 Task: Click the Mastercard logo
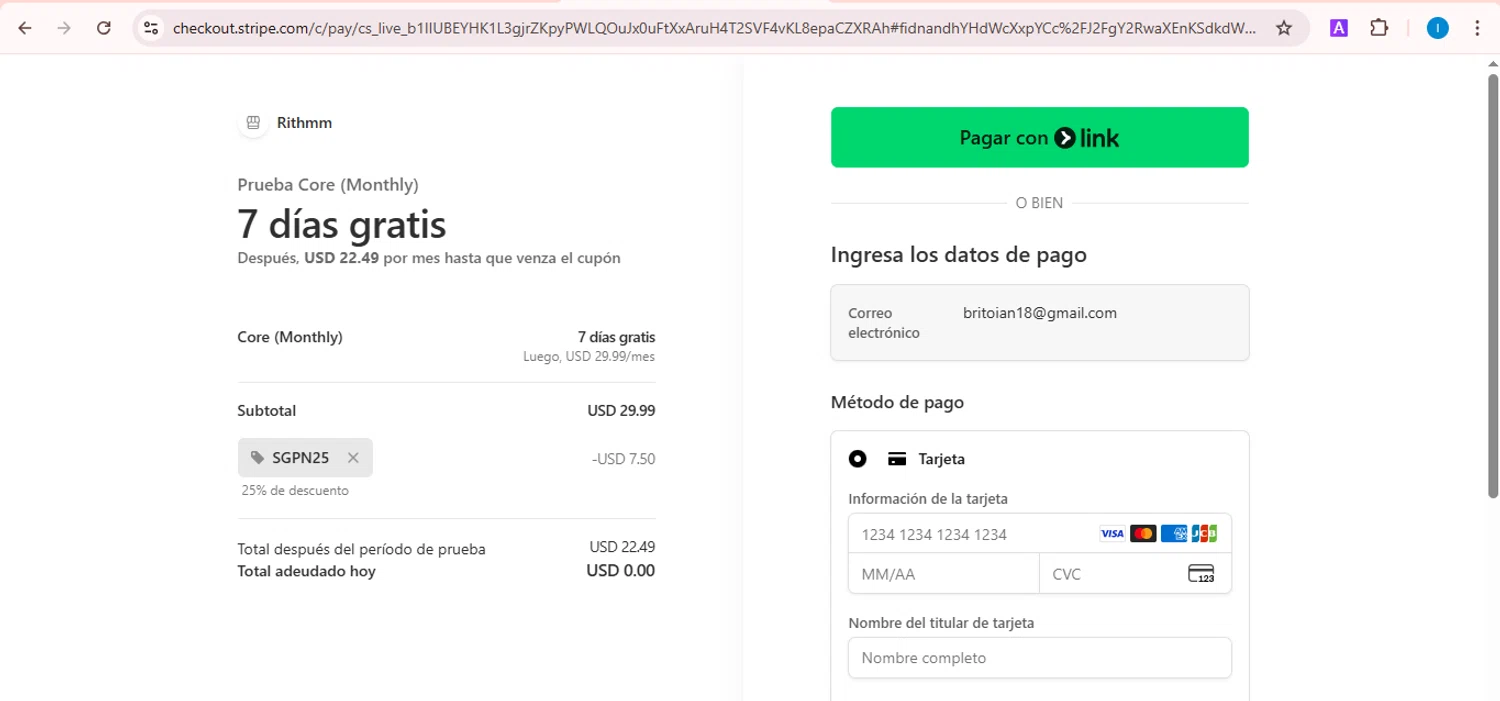(x=1143, y=534)
